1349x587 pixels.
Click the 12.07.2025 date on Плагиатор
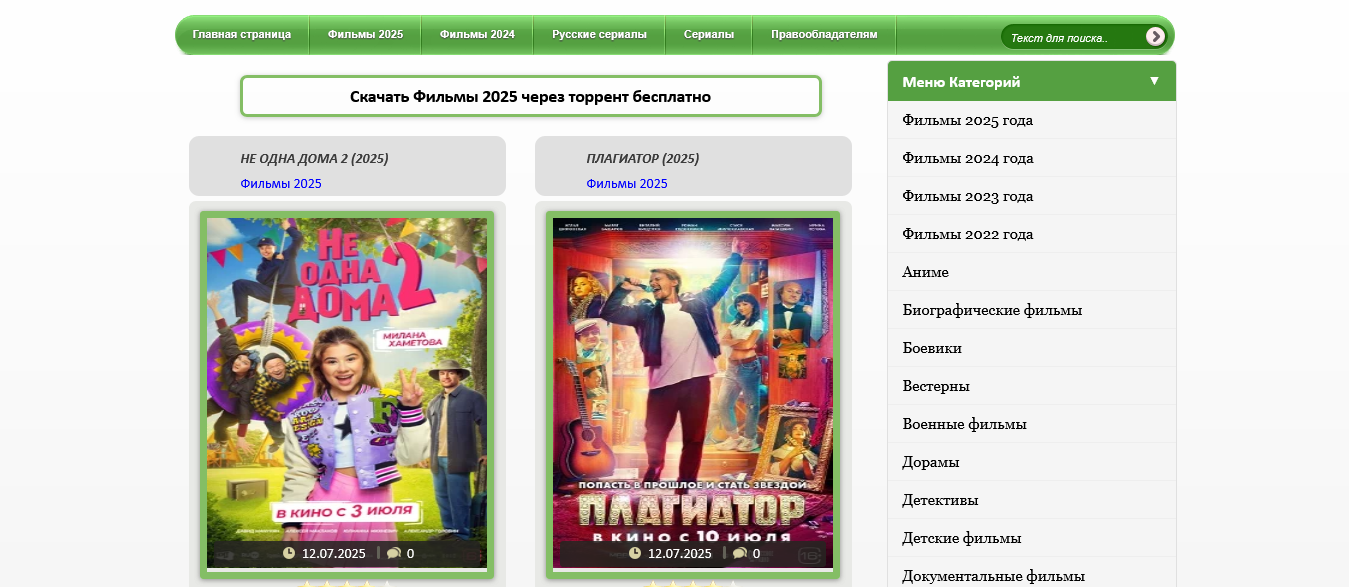click(x=680, y=553)
